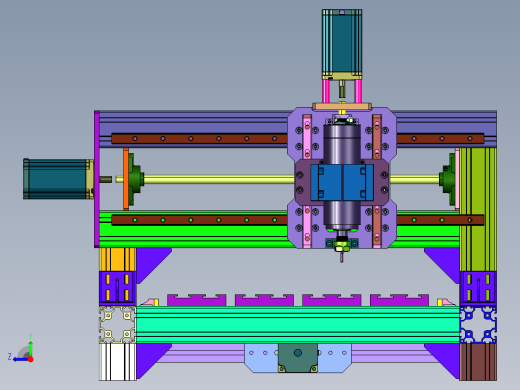
Task: Select the orange plate beside left bearing block
Action: [x=126, y=179]
